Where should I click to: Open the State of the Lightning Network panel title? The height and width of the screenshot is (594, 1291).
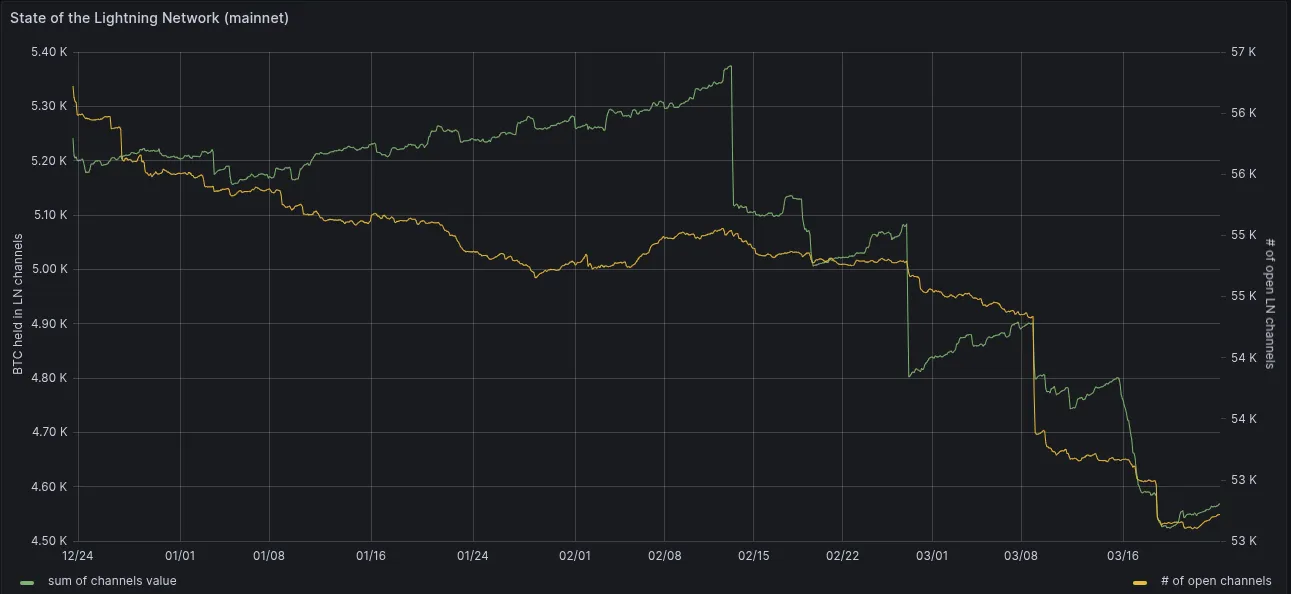click(149, 18)
